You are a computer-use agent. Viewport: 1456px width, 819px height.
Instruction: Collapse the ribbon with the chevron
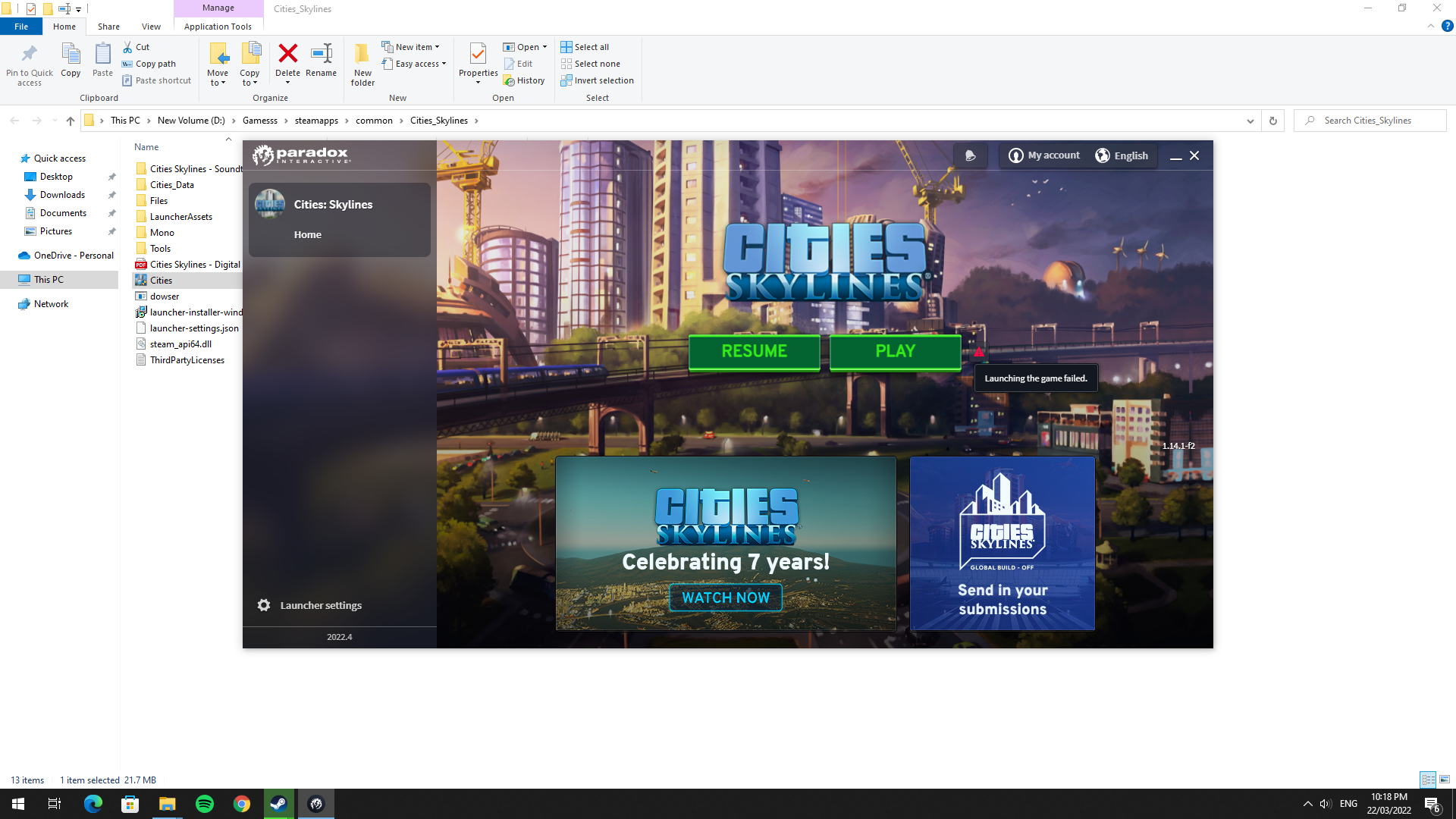point(1430,26)
